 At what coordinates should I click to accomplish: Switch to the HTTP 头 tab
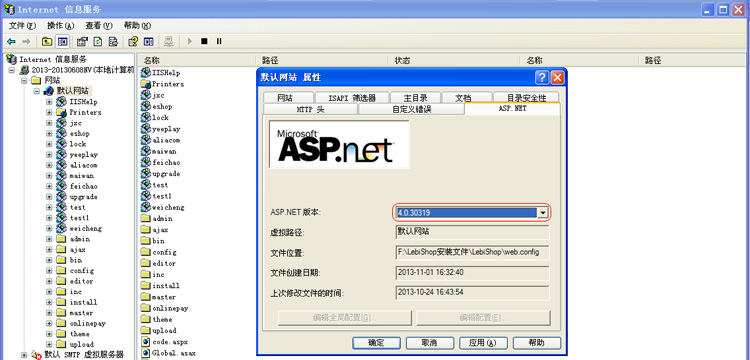(x=310, y=109)
